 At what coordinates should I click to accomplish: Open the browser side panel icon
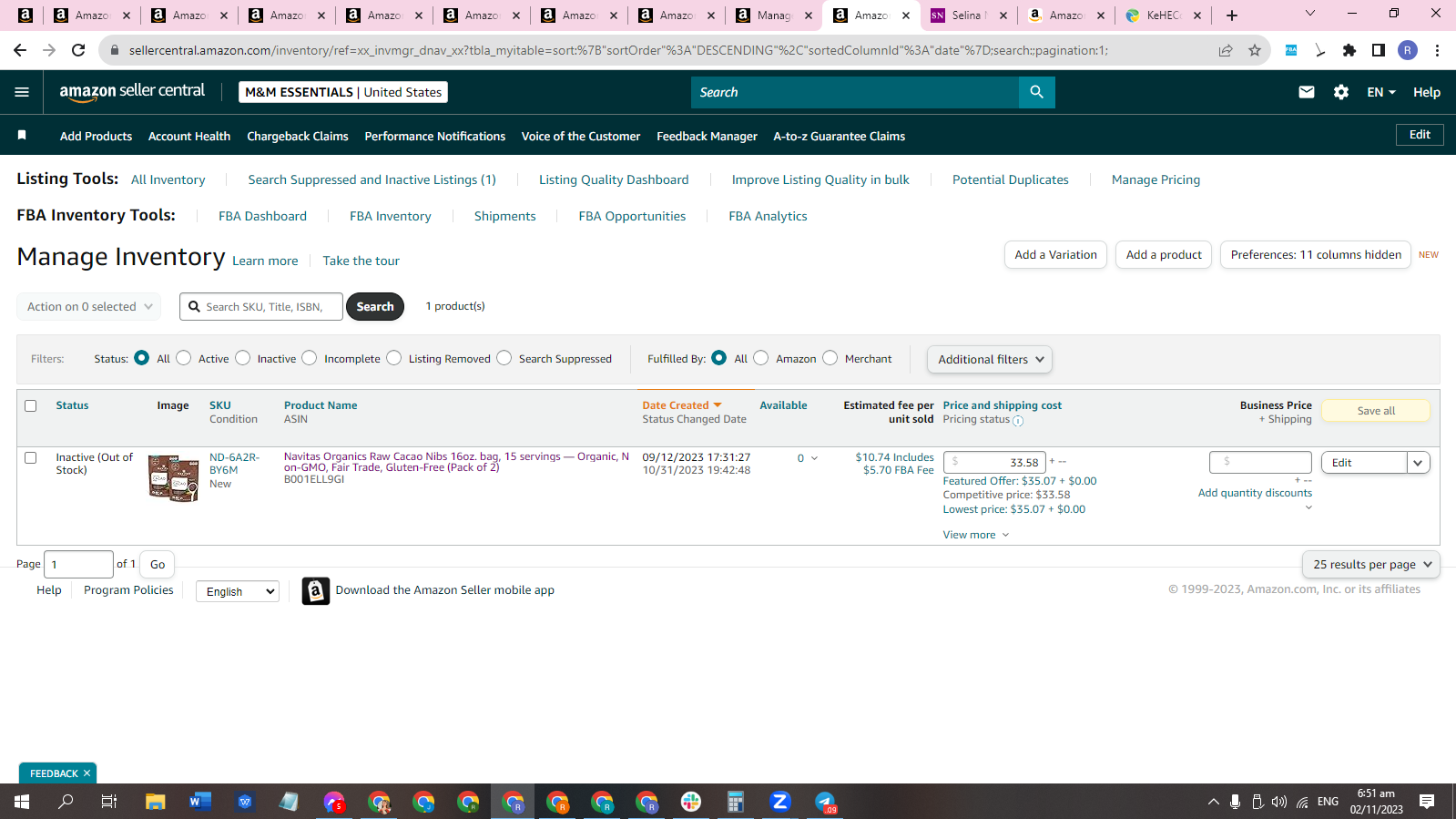point(1379,50)
